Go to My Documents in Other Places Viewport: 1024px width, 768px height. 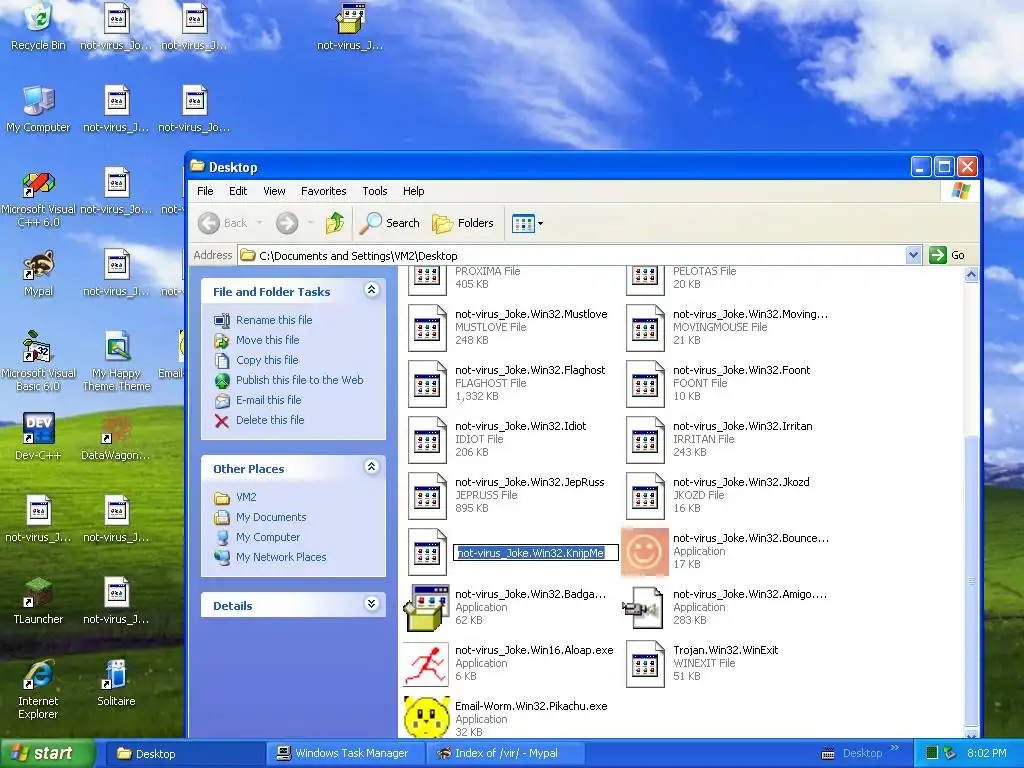[270, 517]
